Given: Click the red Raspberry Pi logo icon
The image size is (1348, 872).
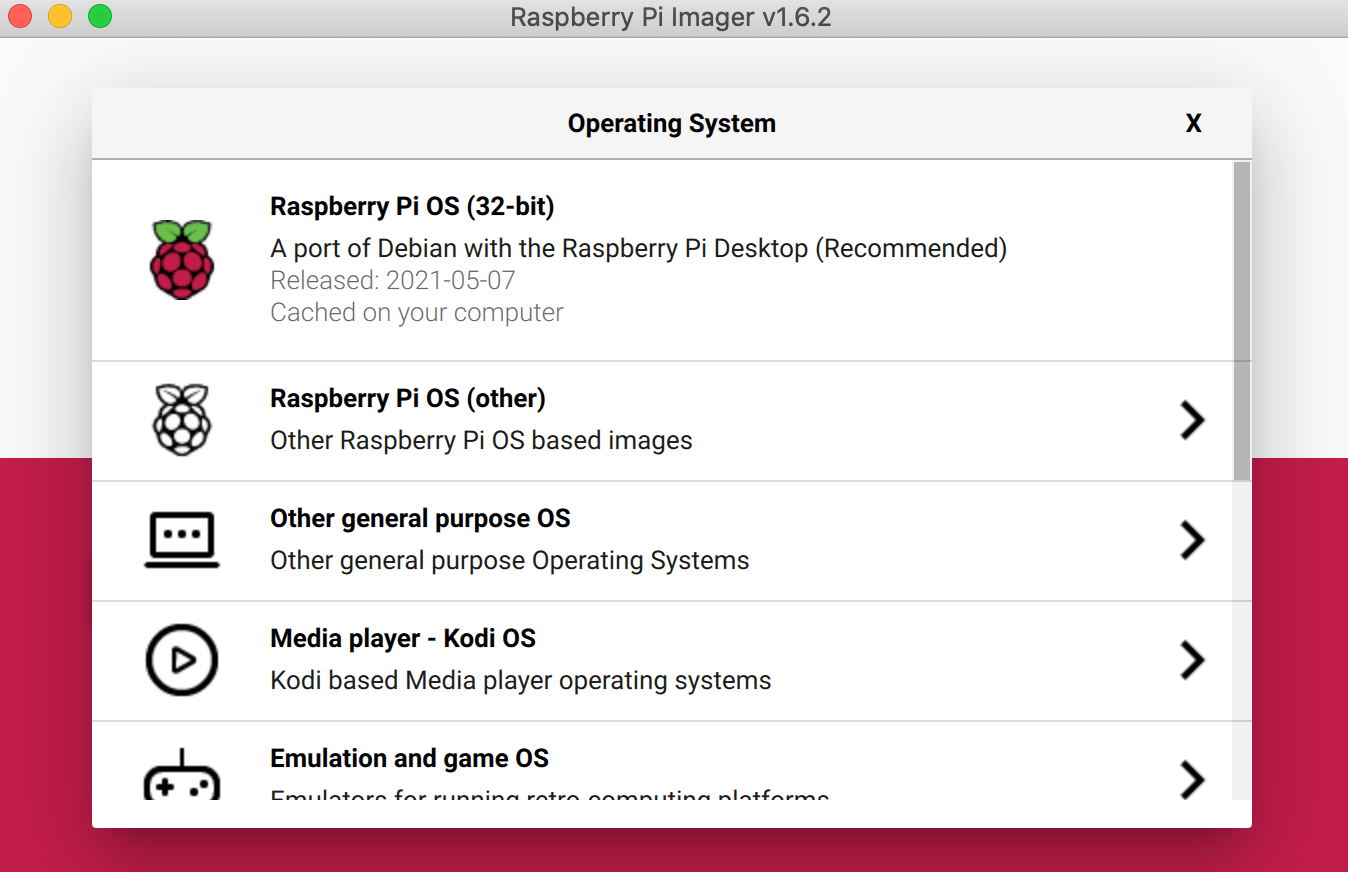Looking at the screenshot, I should pos(181,260).
